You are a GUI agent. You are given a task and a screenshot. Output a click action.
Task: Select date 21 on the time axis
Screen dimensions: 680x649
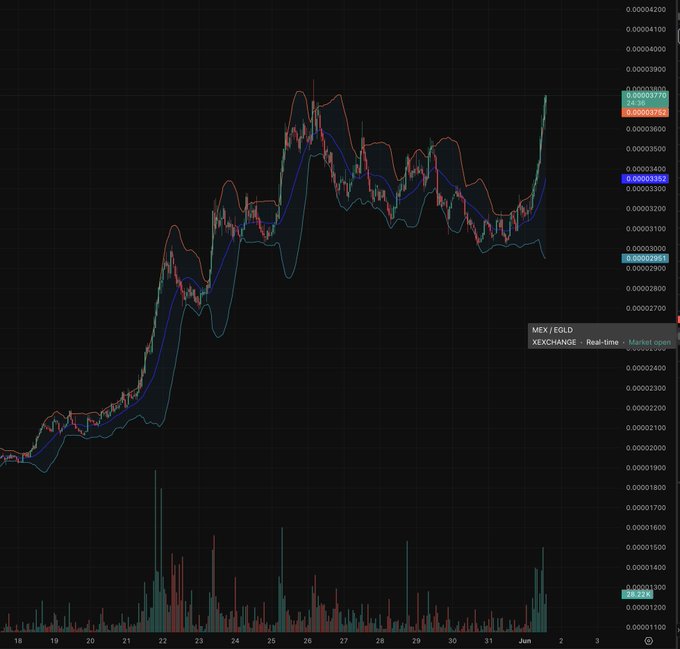tap(126, 641)
